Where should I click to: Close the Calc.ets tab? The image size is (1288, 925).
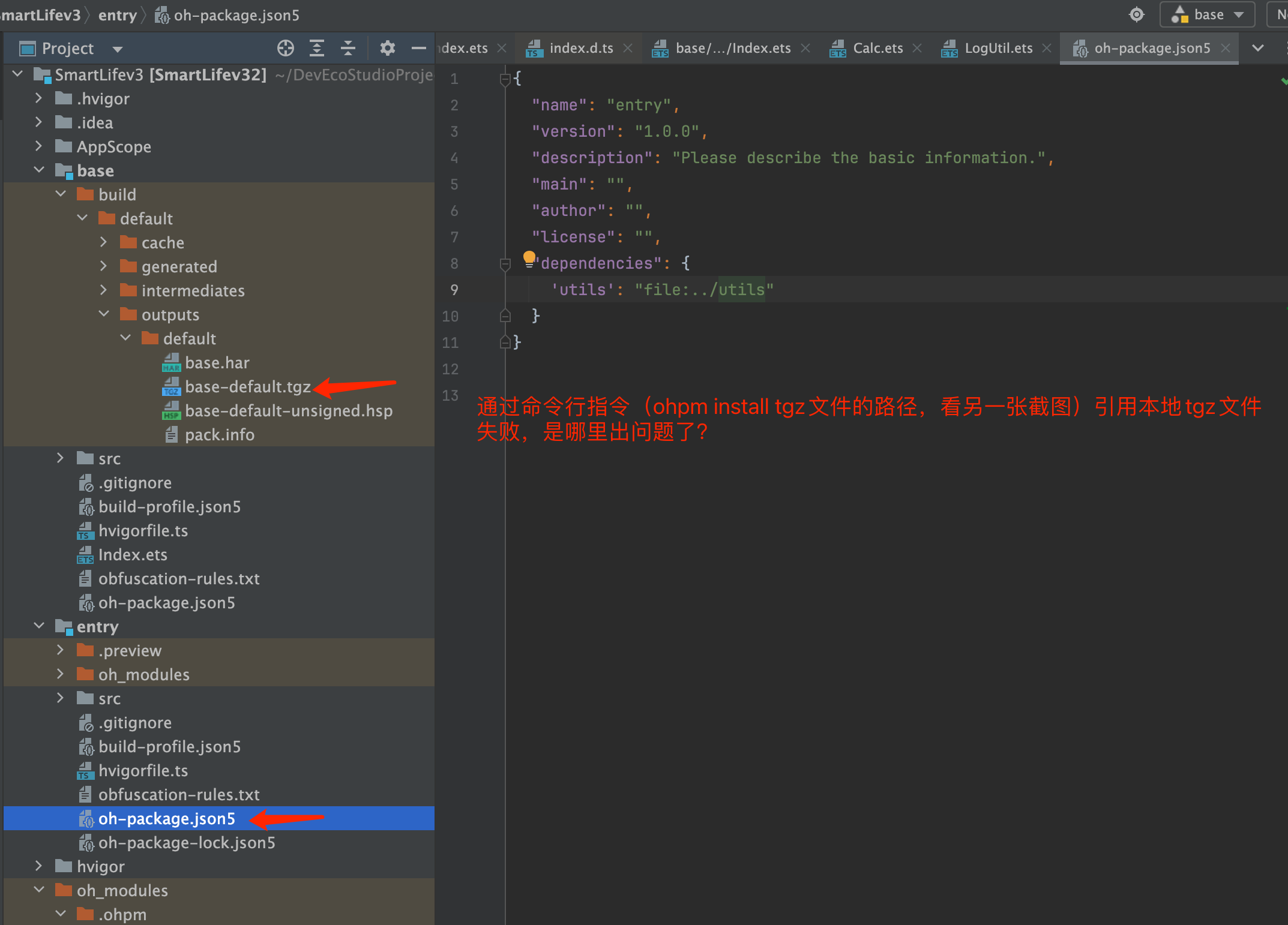[917, 48]
